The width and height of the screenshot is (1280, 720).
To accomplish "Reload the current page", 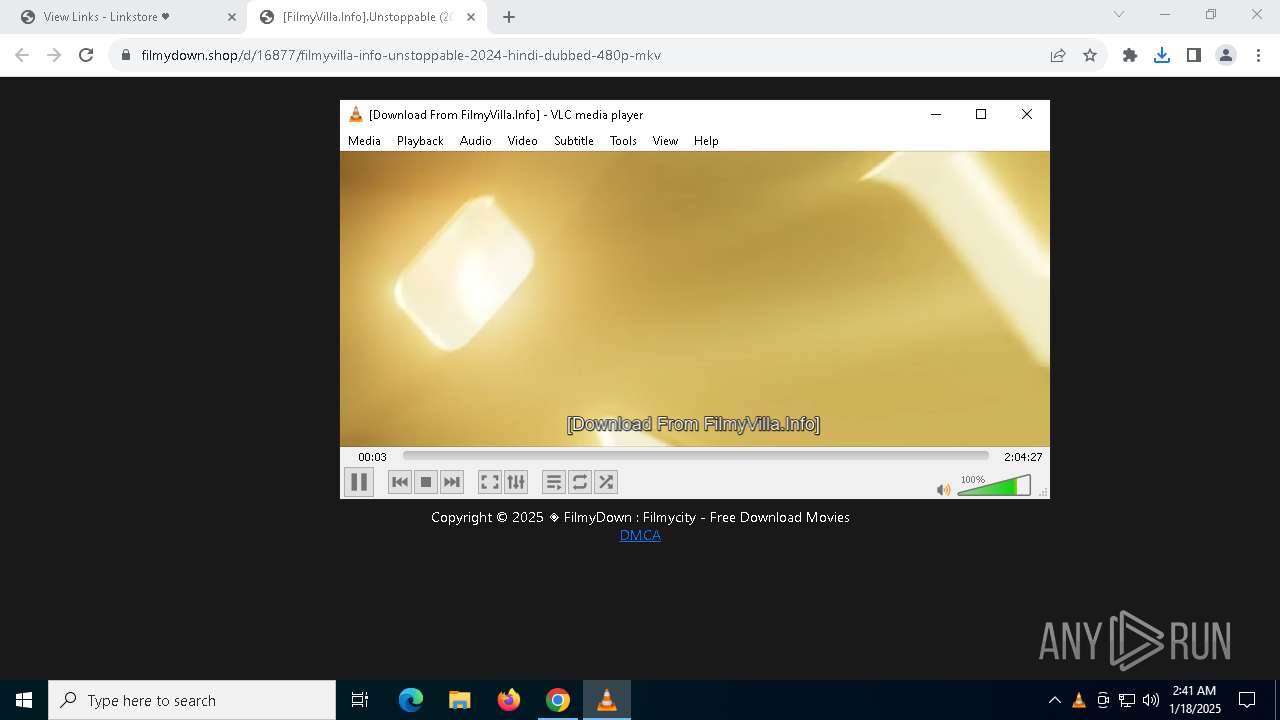I will coord(86,55).
